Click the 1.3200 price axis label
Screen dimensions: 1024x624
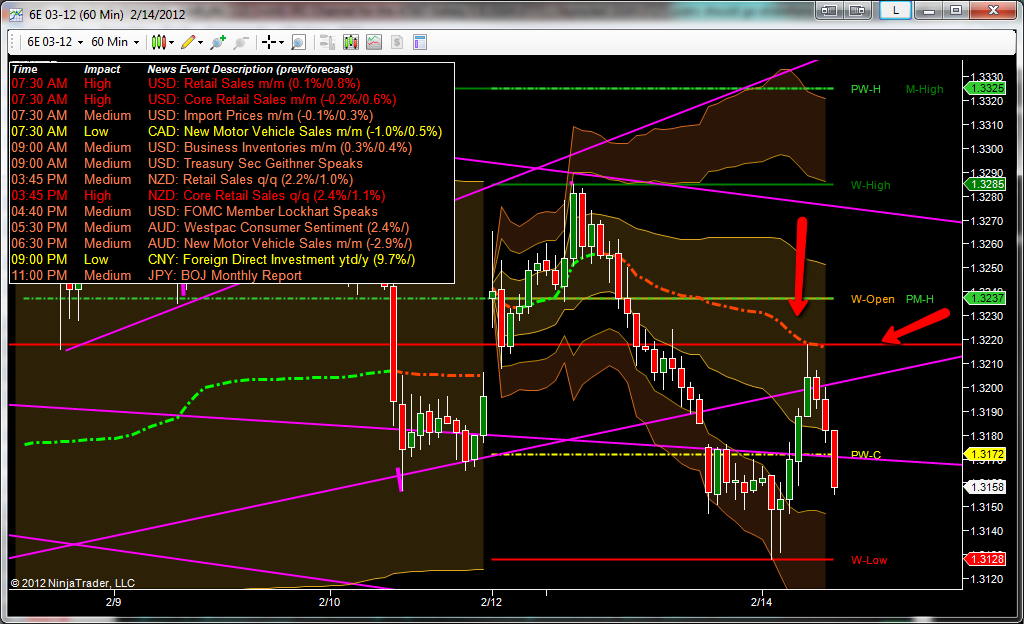986,388
